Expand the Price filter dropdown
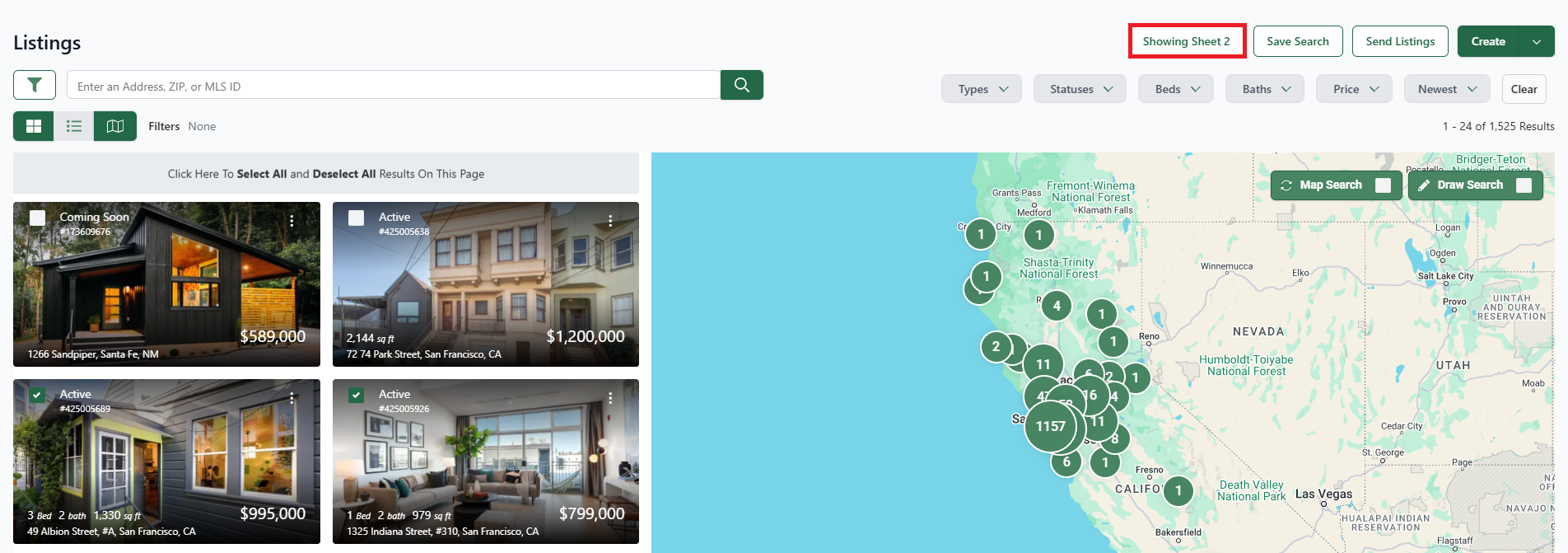Screen dimensions: 1568x553 pos(1354,89)
